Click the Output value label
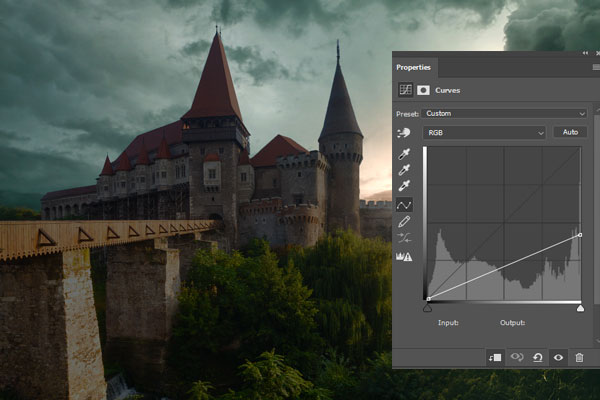Screen dimensions: 600x400 [x=512, y=323]
